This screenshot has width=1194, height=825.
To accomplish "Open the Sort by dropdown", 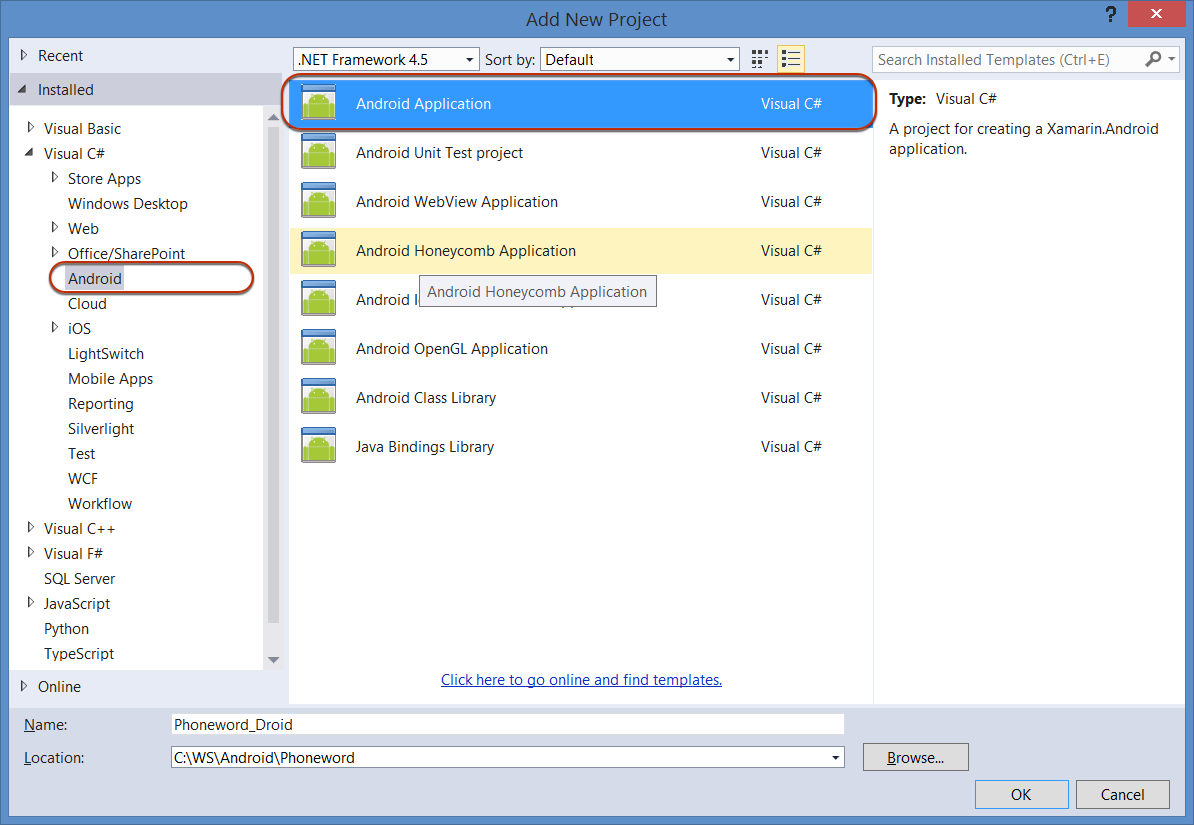I will [x=730, y=60].
